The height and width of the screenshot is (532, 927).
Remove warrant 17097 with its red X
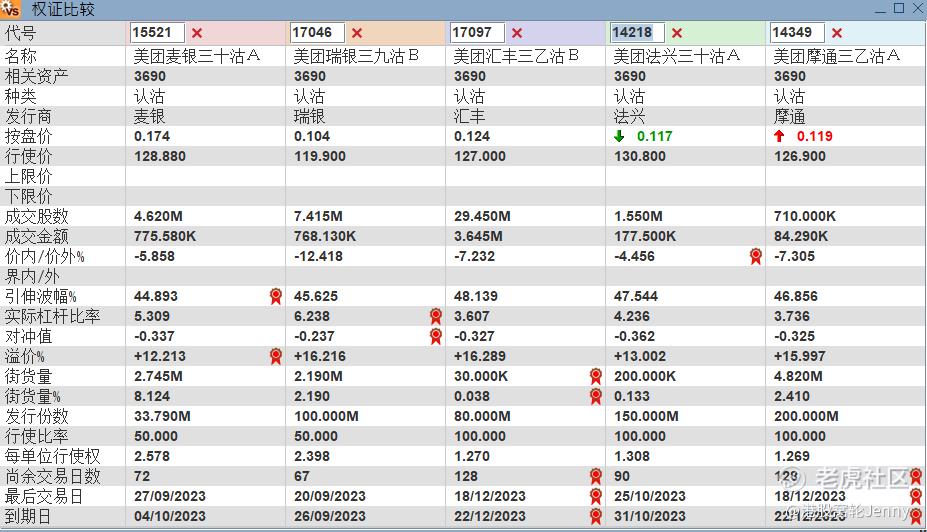pos(517,33)
